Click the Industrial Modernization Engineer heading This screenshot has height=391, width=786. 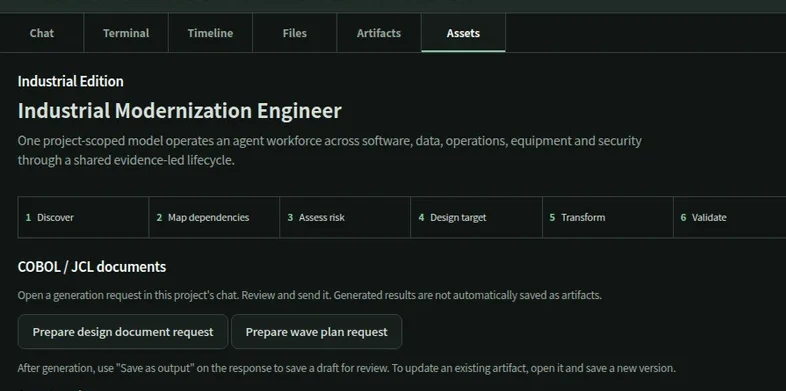[x=179, y=111]
